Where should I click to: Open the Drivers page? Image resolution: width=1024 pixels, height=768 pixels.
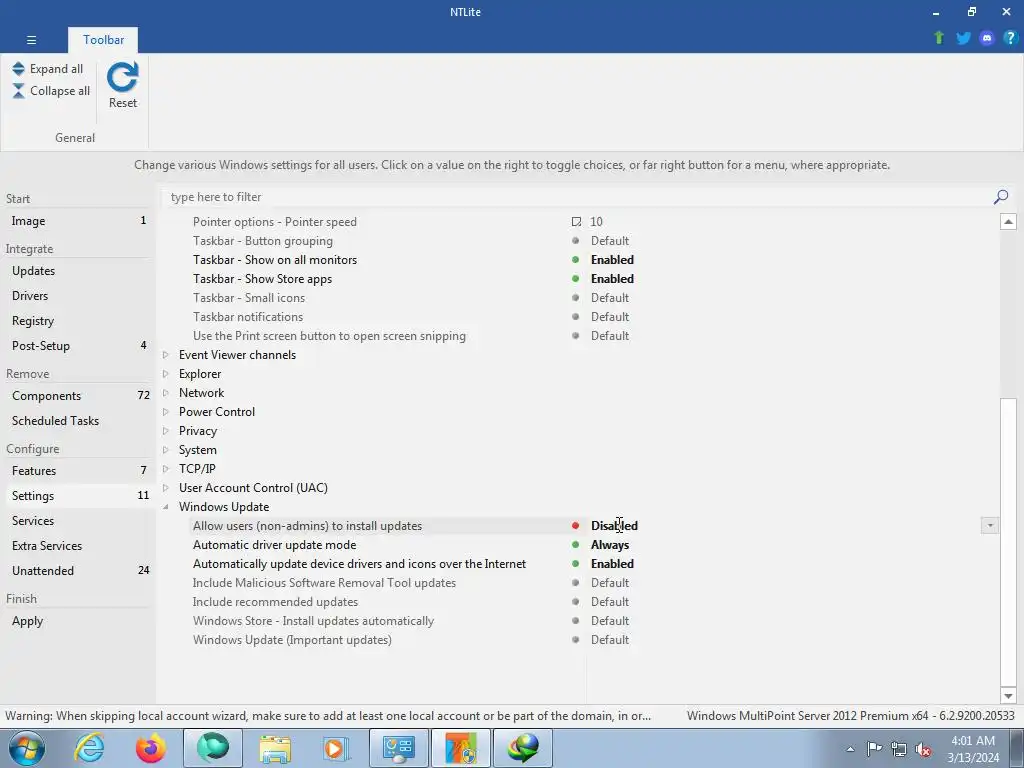coord(78,295)
